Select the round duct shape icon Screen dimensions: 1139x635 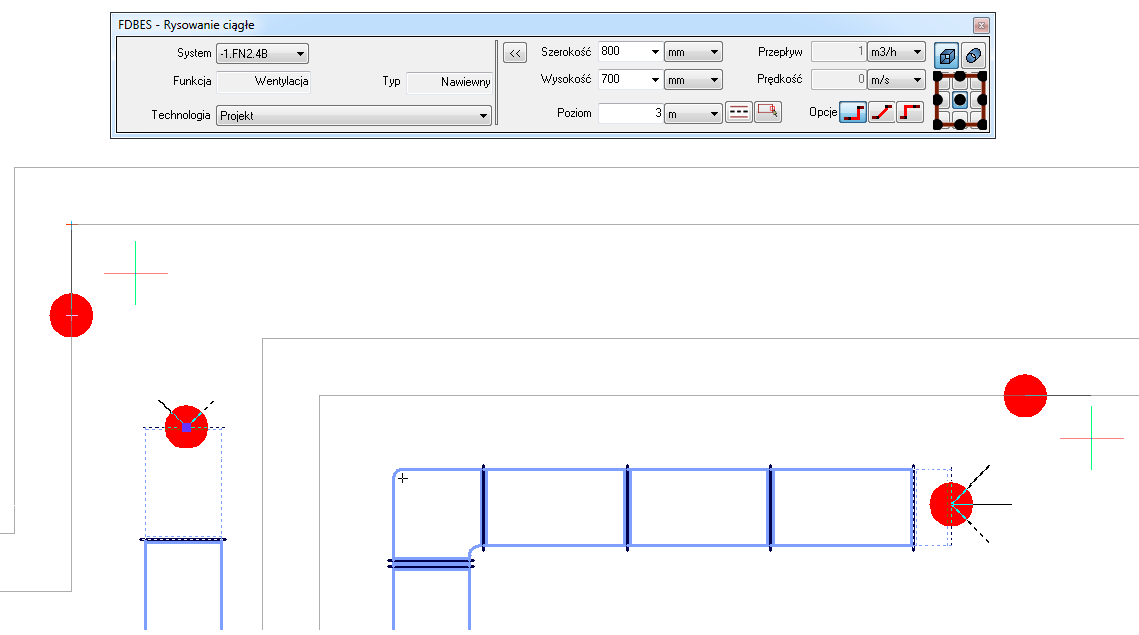click(974, 56)
